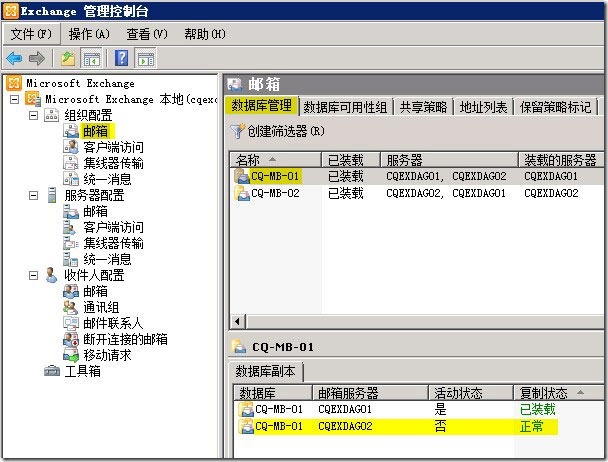Click the 工具箱 toolbox icon
Screen dimensions: 608x462
click(x=52, y=371)
